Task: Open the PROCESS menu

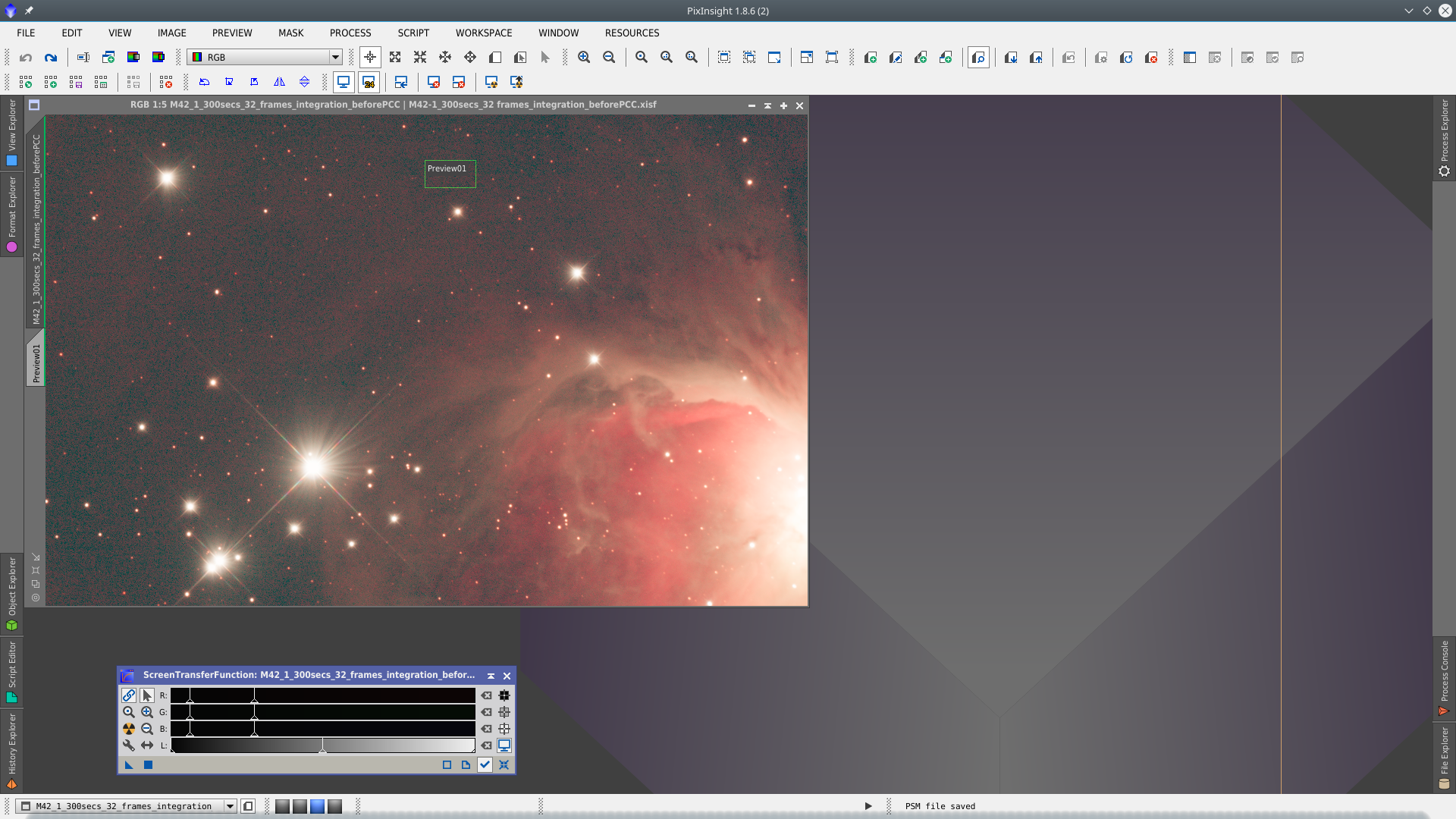Action: (350, 33)
